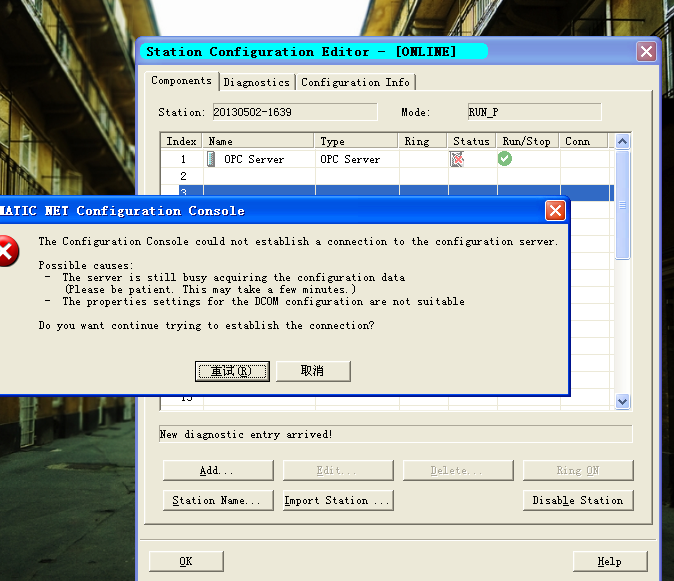The width and height of the screenshot is (674, 581).
Task: Select the highlighted row index '3'
Action: coord(184,191)
